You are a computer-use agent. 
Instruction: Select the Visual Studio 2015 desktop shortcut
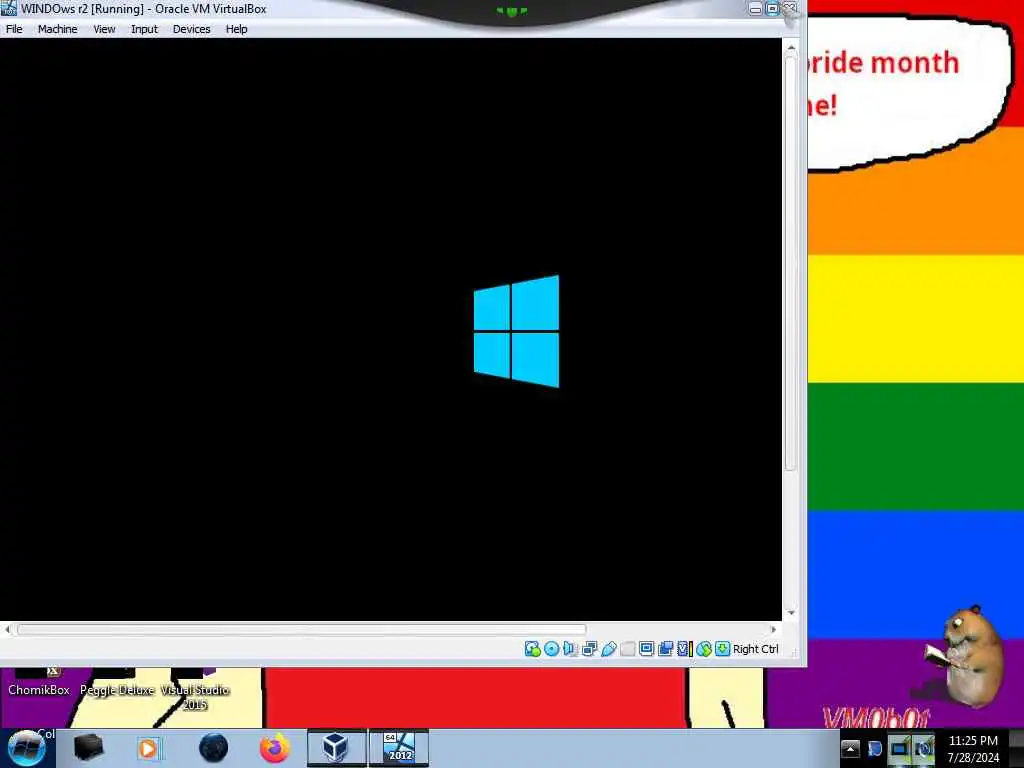coord(195,690)
